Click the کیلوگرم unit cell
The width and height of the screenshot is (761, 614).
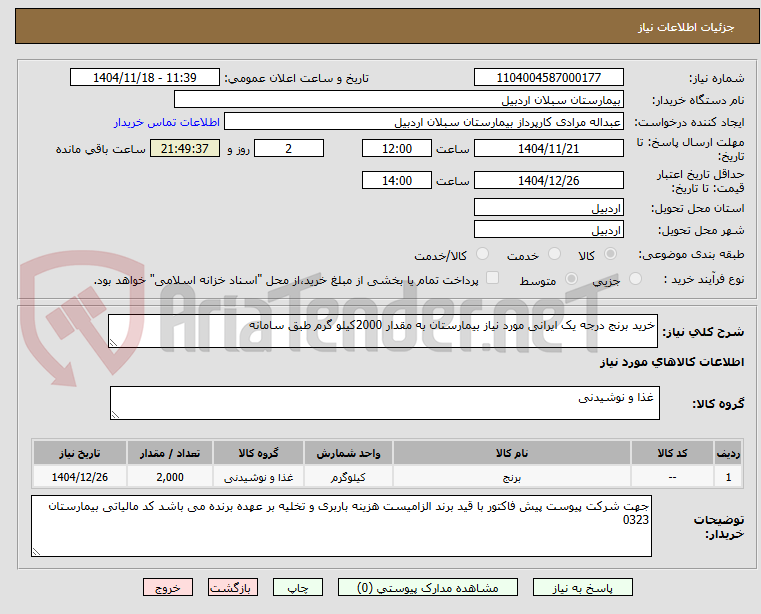(348, 477)
